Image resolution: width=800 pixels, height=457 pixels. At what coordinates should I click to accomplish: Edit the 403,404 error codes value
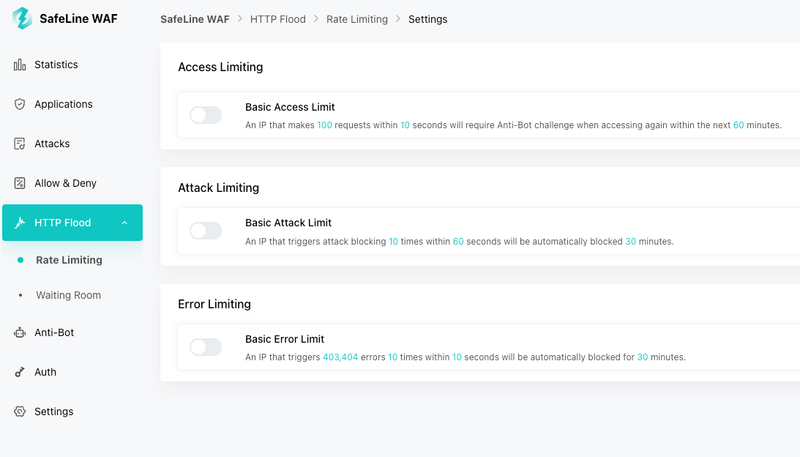tap(340, 357)
